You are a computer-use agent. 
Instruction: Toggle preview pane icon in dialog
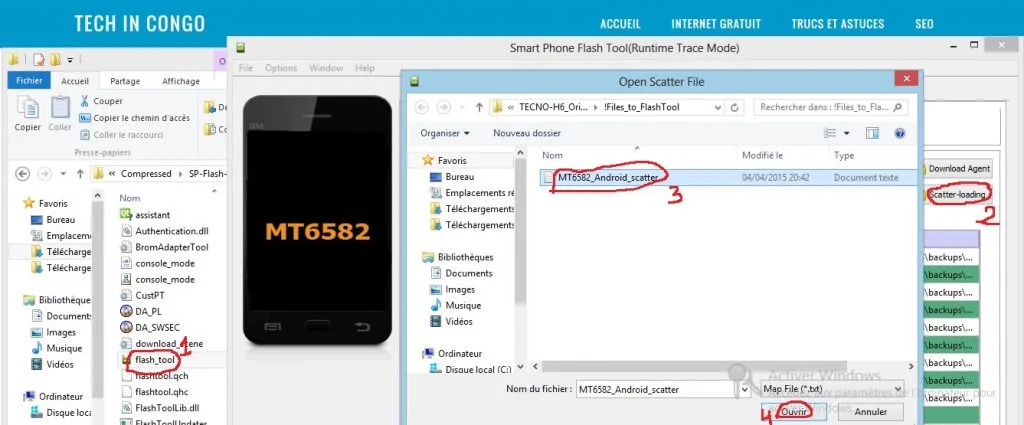(x=872, y=133)
